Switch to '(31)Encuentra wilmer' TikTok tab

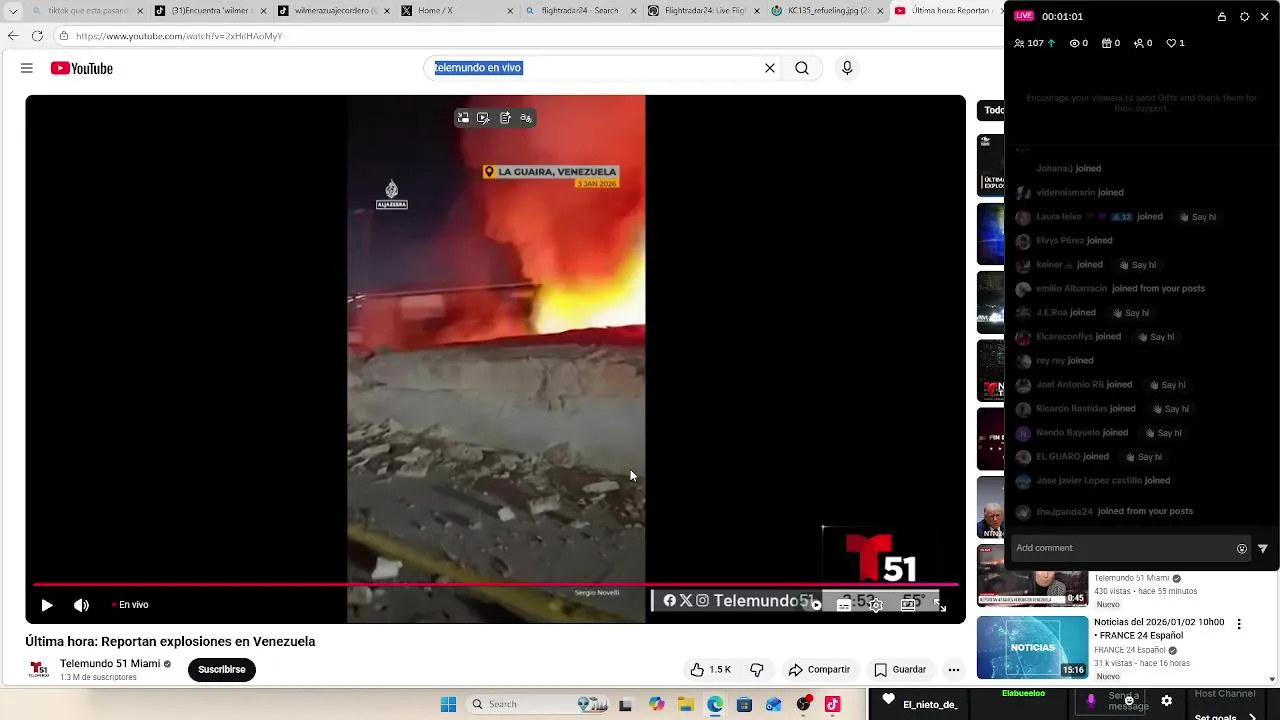(x=210, y=11)
